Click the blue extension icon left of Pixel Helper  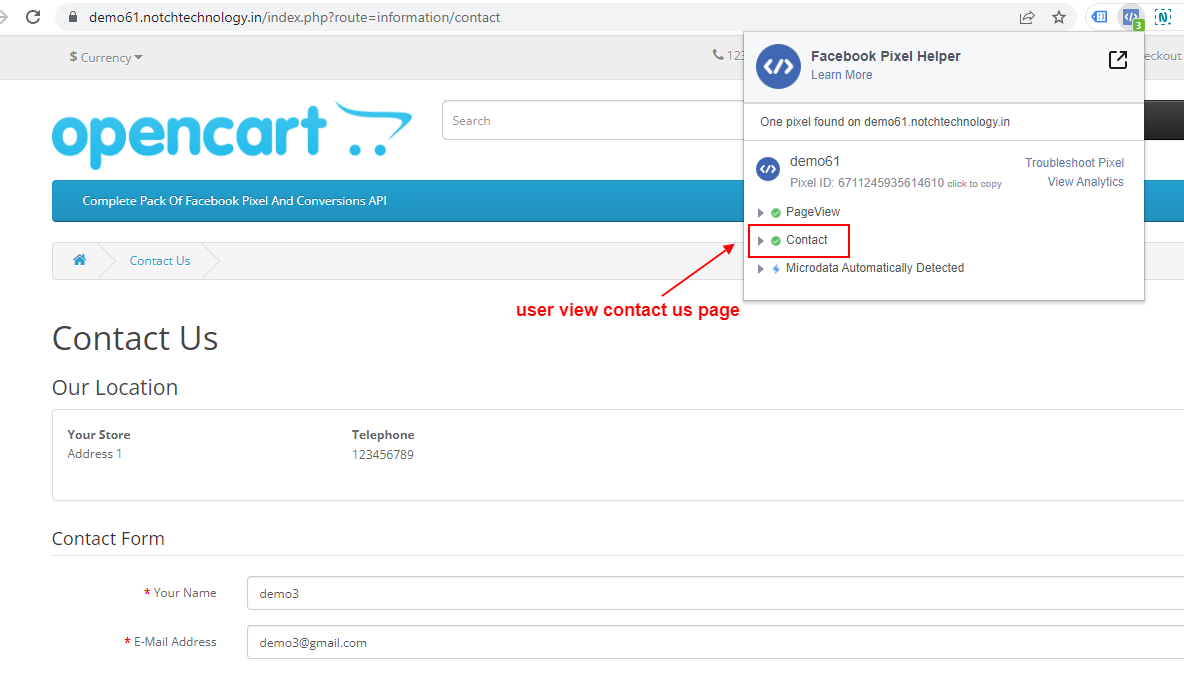(1099, 17)
